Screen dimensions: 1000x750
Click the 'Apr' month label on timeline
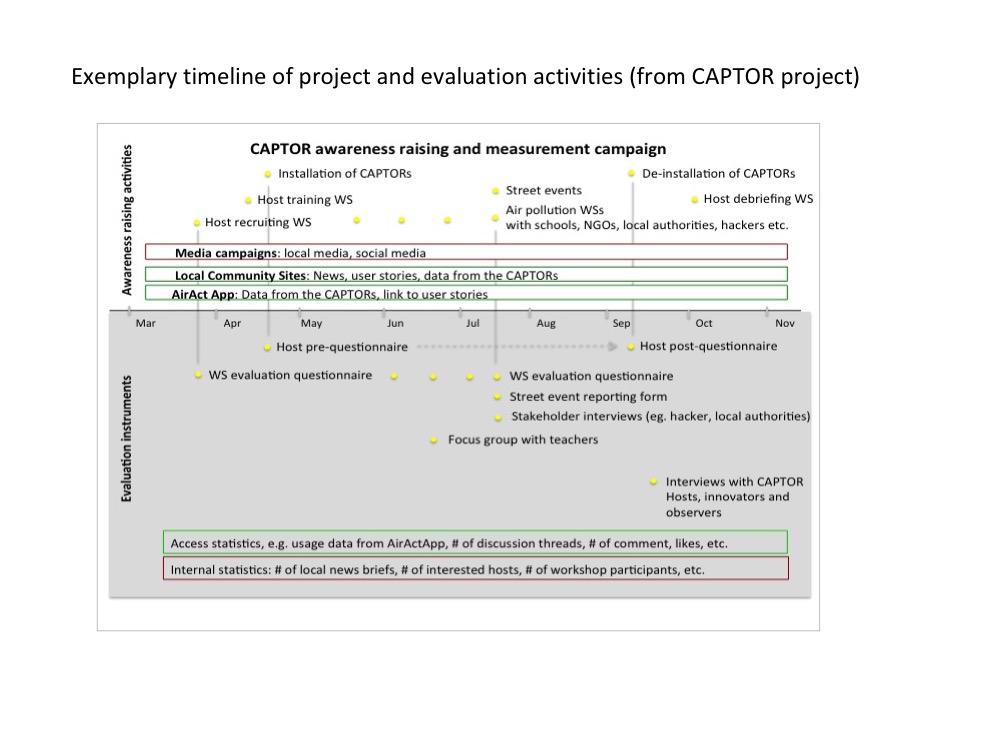point(232,323)
